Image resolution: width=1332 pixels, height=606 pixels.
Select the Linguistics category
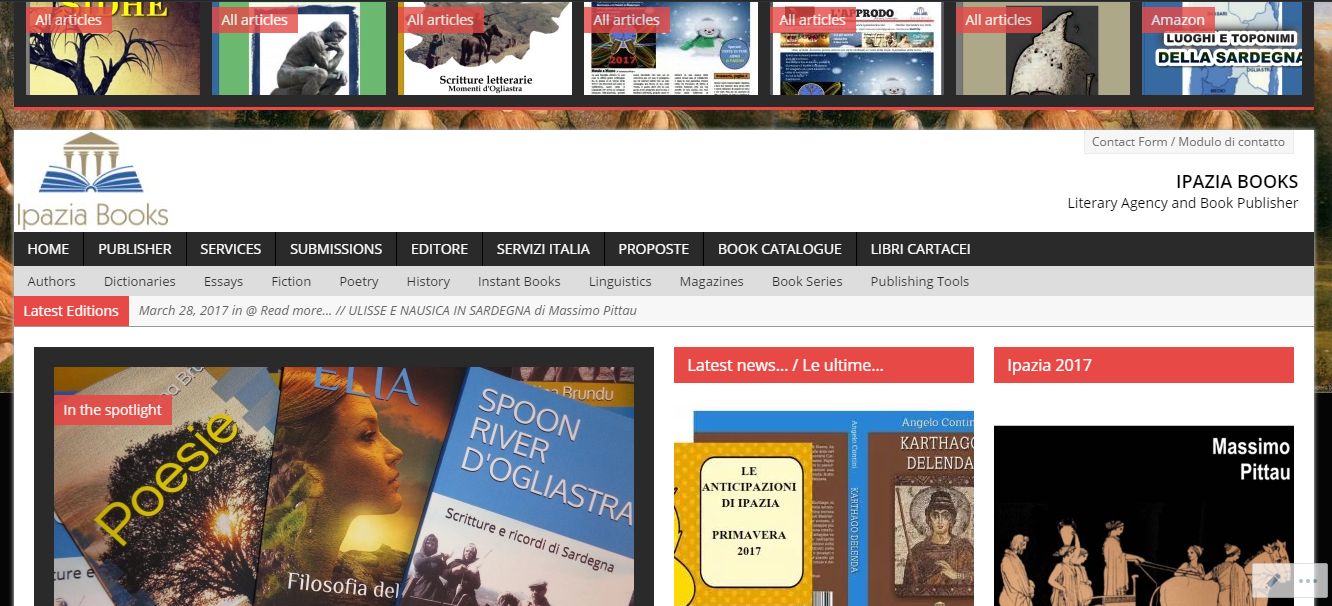[x=620, y=281]
